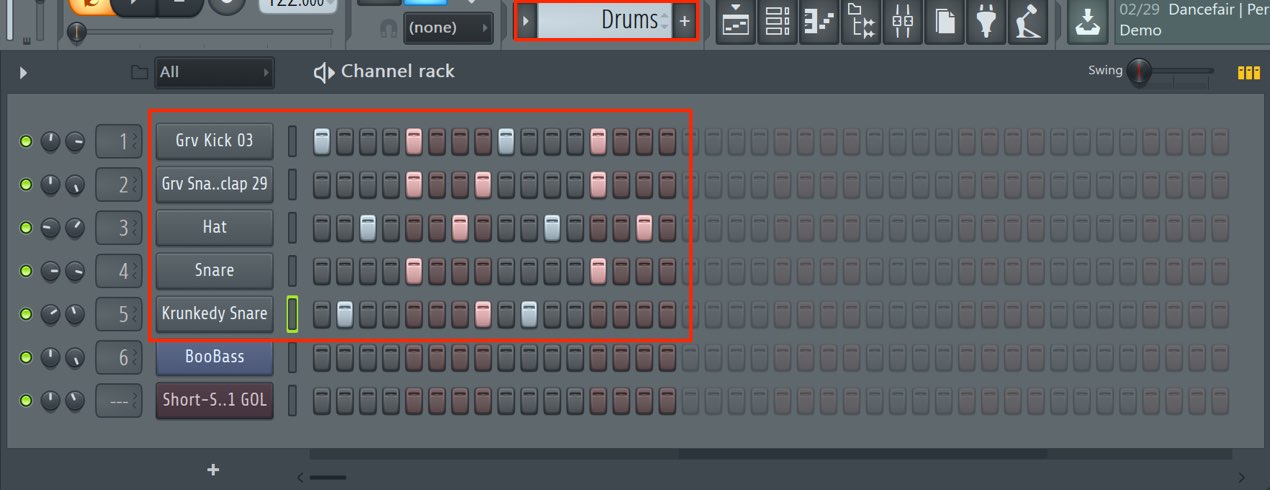Click the right scroll arrow at bottom
This screenshot has width=1270, height=490.
coord(1242,477)
